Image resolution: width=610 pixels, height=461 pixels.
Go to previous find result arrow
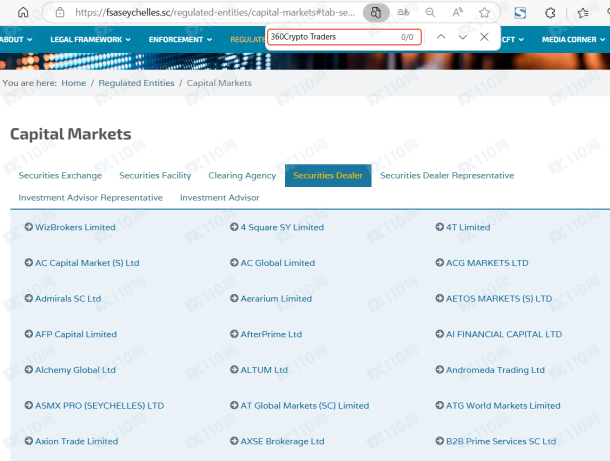tap(441, 37)
